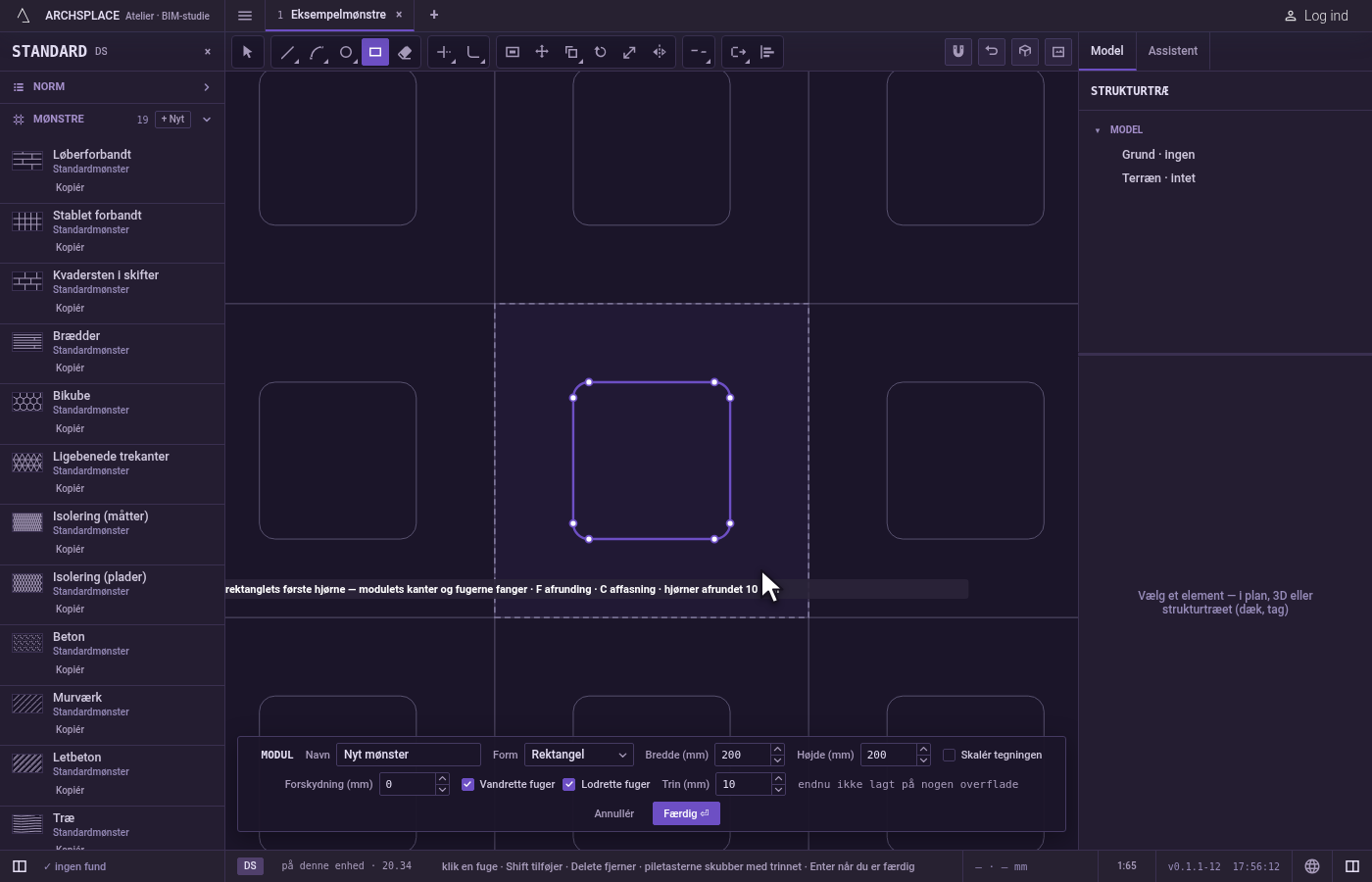This screenshot has height=882, width=1372.
Task: Uncheck Vandrette fuger
Action: [x=468, y=784]
